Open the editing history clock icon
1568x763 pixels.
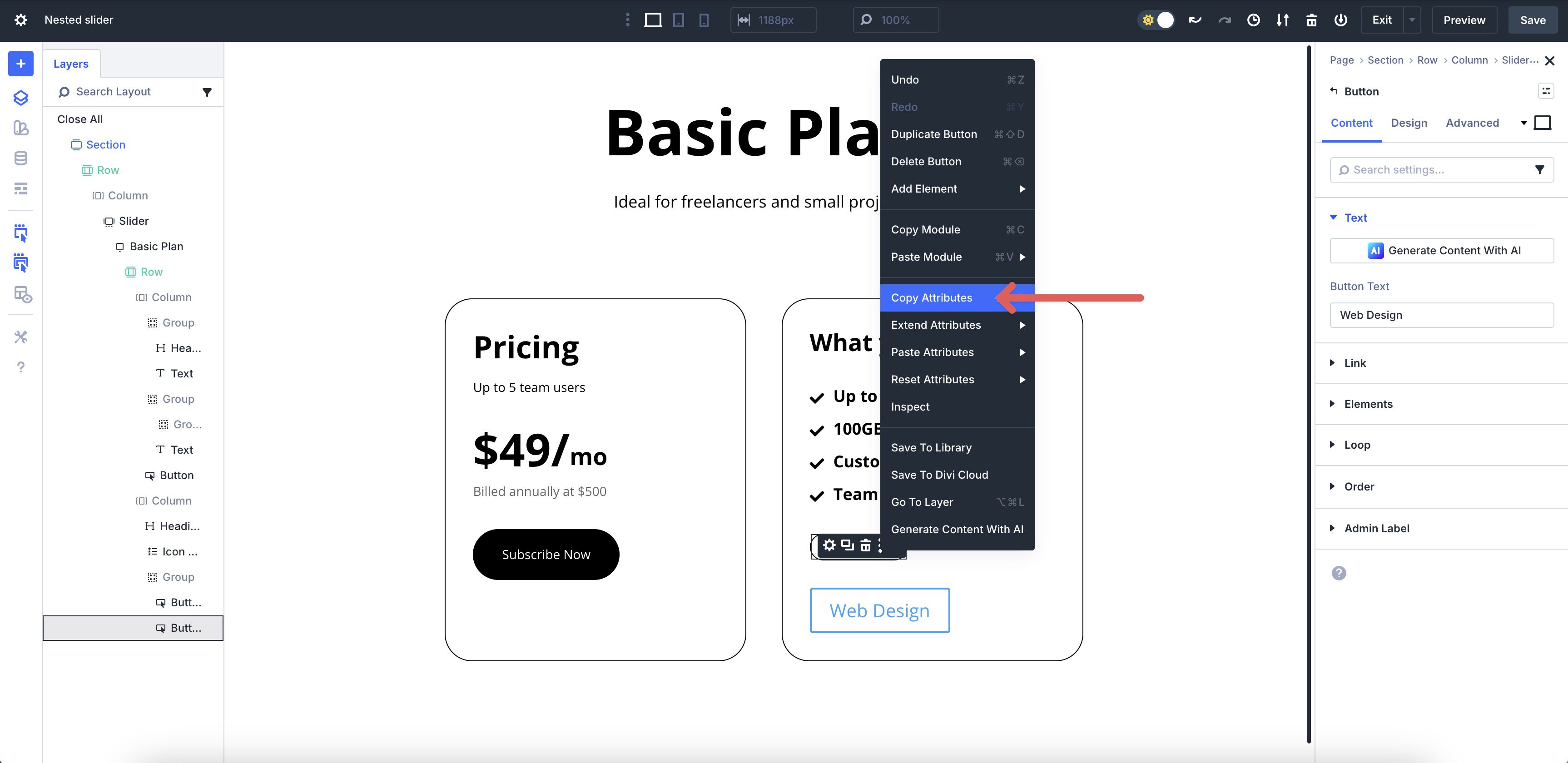point(1253,20)
